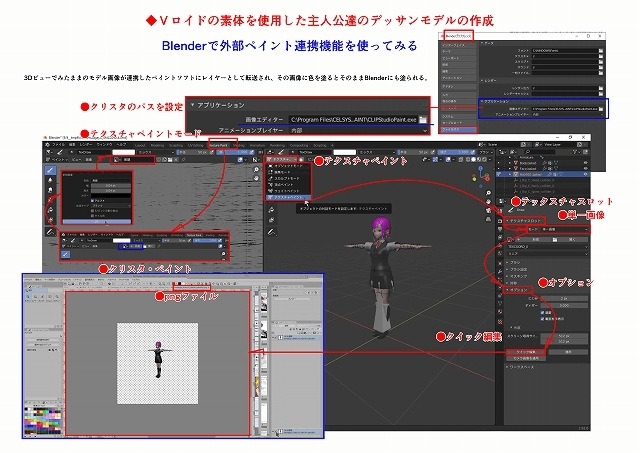Click the viewport navigation axis gizmo
Screen dimensions: 640x453
[482, 175]
